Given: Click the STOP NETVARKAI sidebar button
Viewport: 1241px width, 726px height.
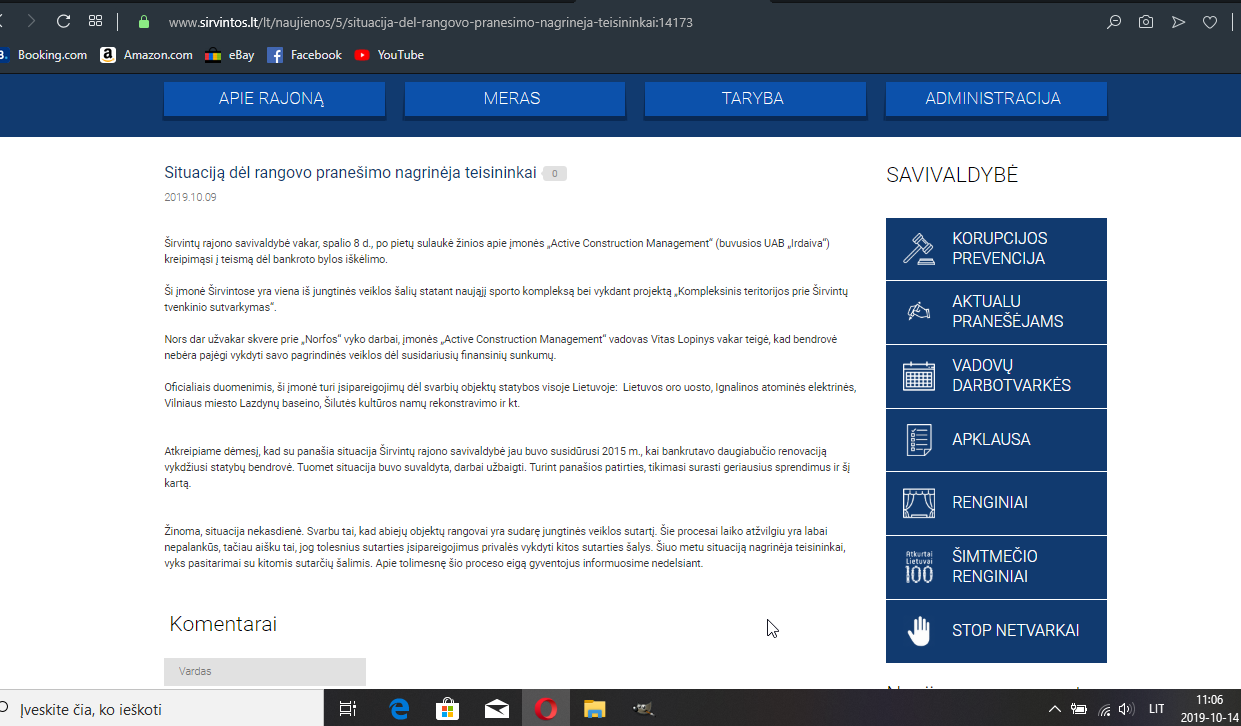Looking at the screenshot, I should tap(996, 631).
